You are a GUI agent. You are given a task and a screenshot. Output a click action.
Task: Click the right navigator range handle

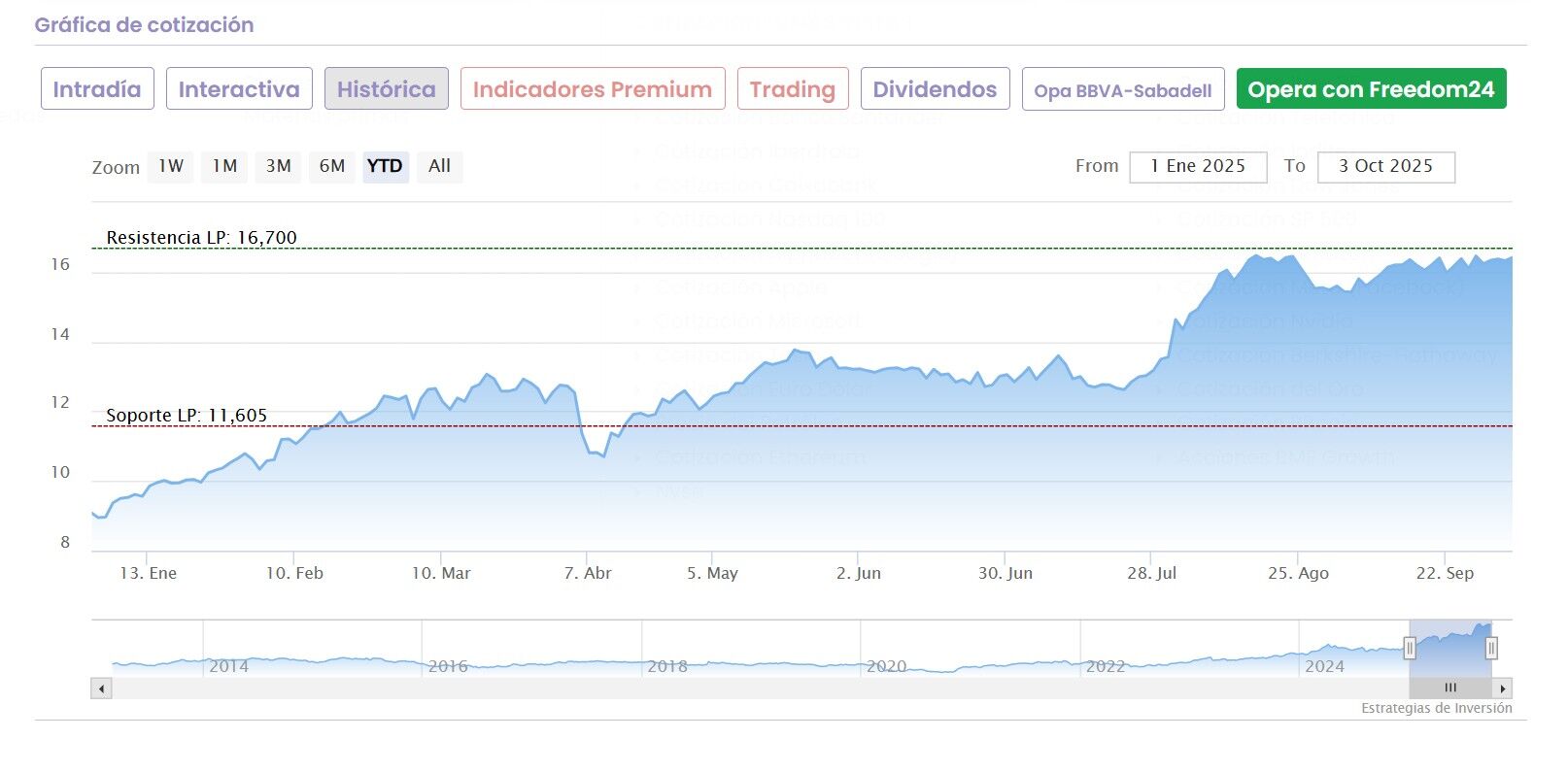(1491, 648)
